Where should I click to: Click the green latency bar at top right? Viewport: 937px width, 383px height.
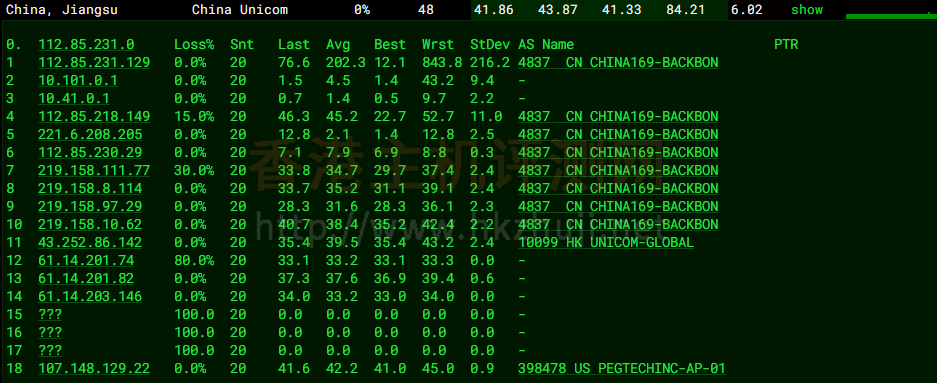click(891, 16)
